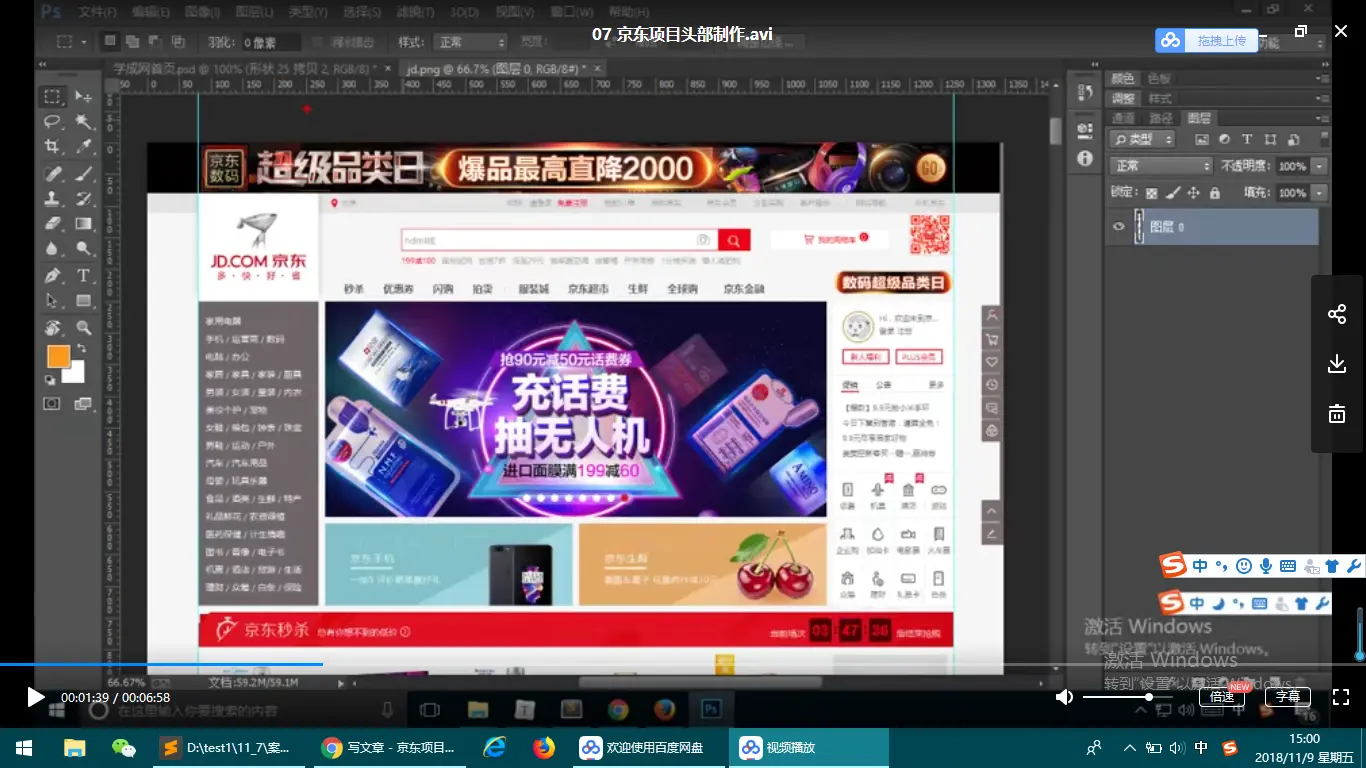1366x768 pixels.
Task: Toggle type layer filter in Layers panel
Action: point(1247,139)
